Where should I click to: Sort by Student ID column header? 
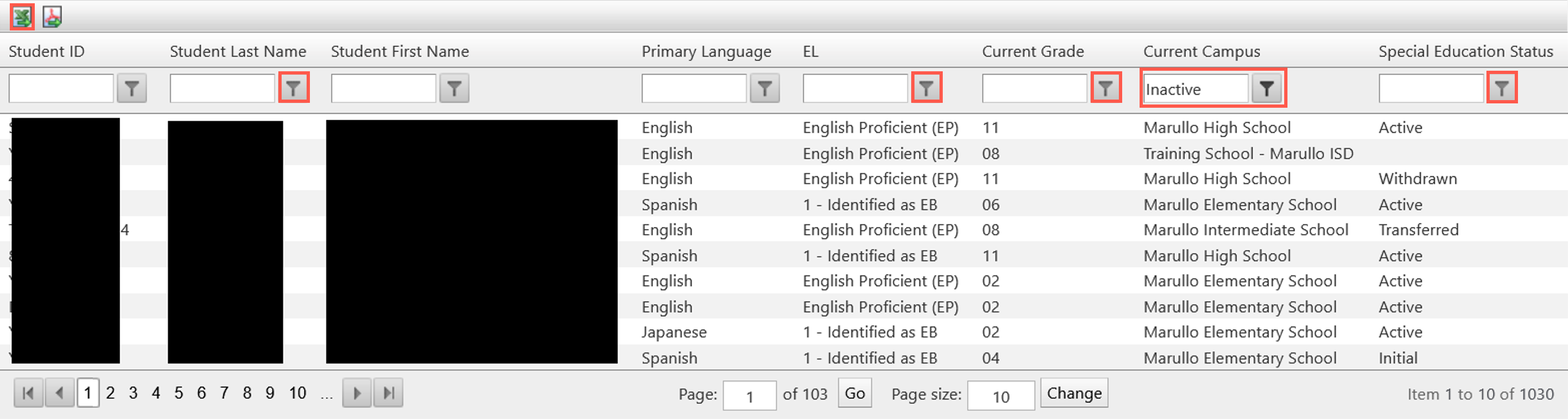[47, 52]
